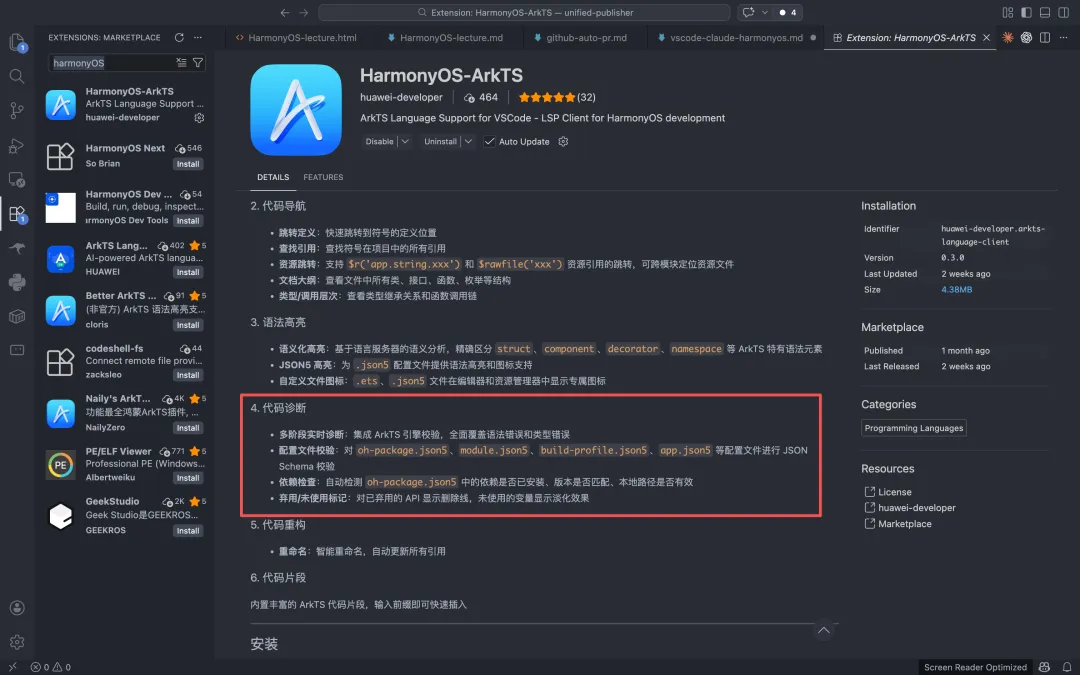This screenshot has height=675, width=1080.
Task: Select HarmonyOS-ArkTS extension in list
Action: (x=125, y=104)
